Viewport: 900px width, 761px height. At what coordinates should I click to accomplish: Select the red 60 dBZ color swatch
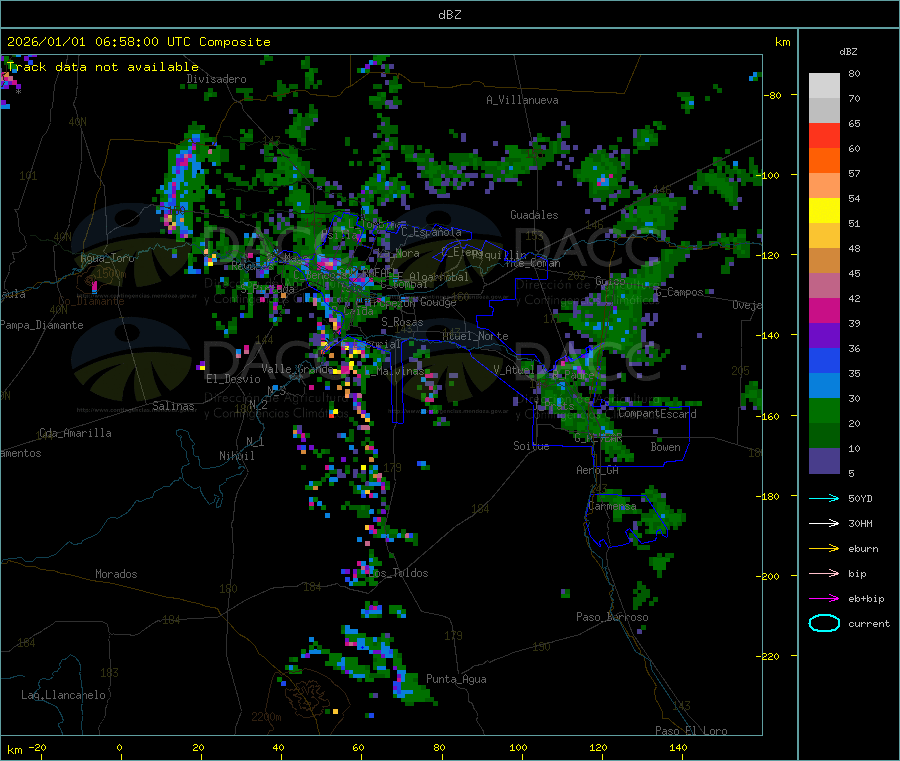[x=824, y=136]
